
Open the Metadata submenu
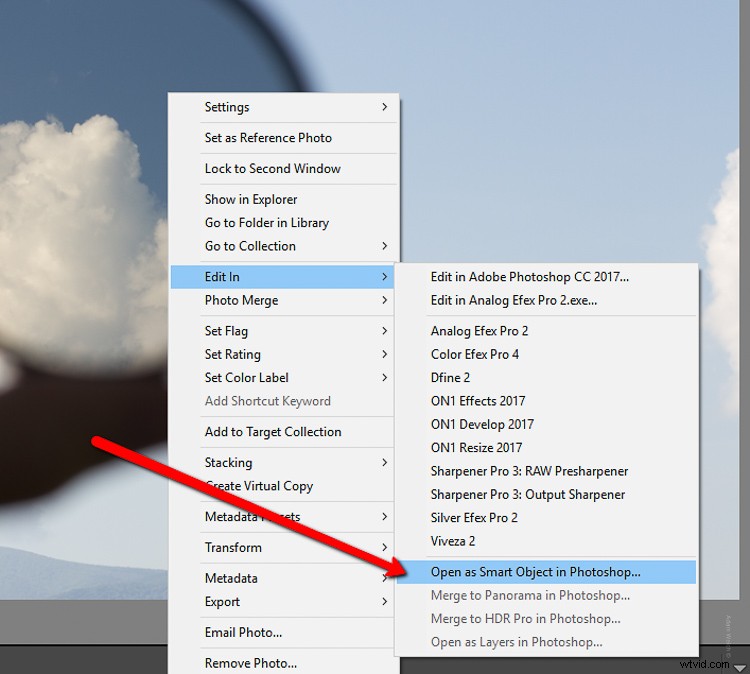282,578
